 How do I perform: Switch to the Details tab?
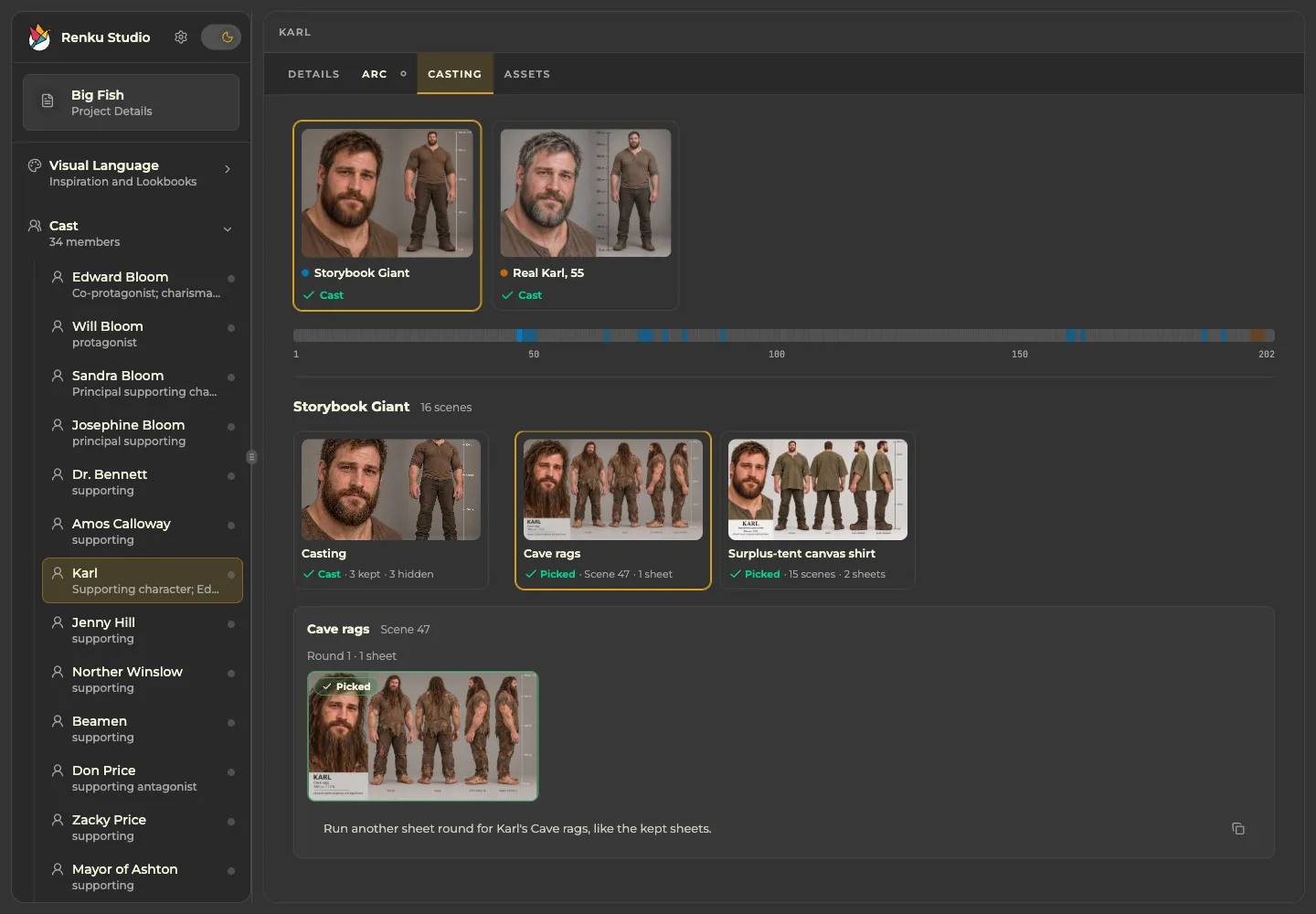click(x=313, y=74)
